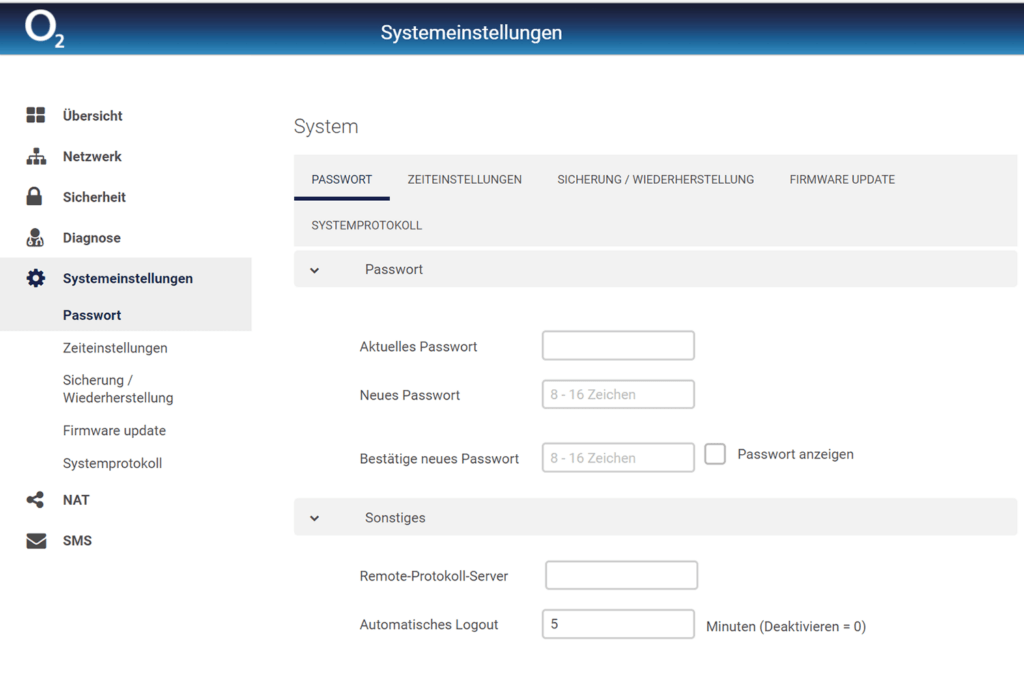Click the Netzwerk hierarchy icon
The width and height of the screenshot is (1024, 683).
point(36,157)
